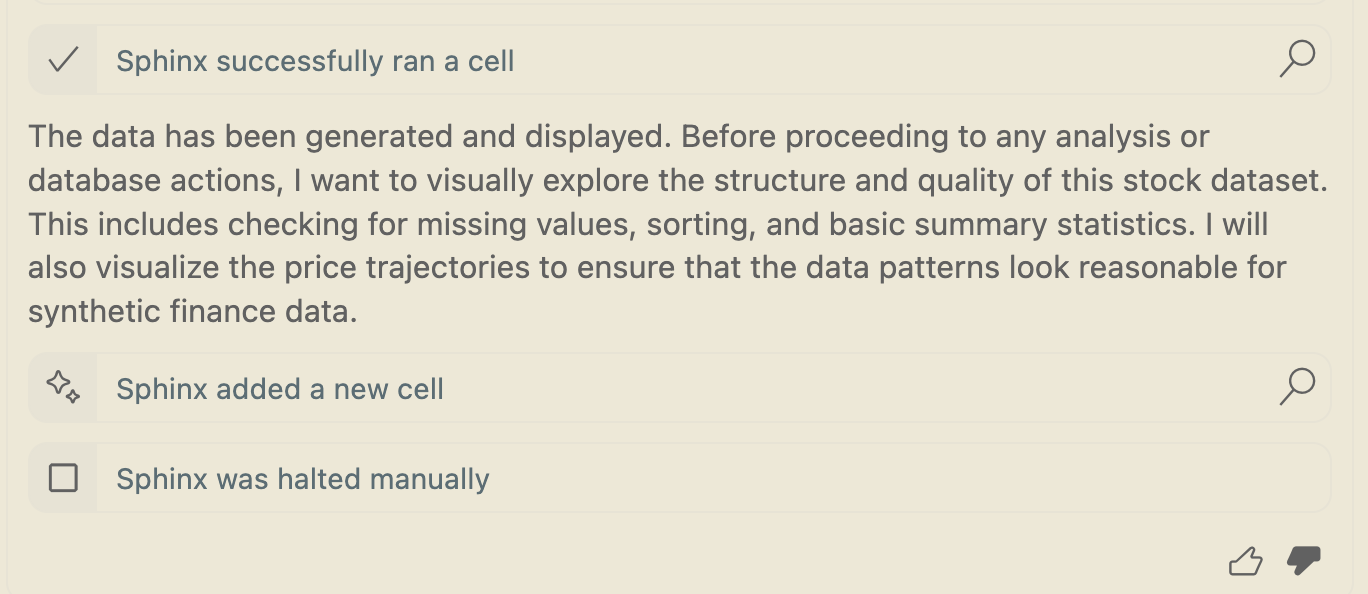The image size is (1368, 594).
Task: Click the square halted icon
Action: tap(63, 479)
